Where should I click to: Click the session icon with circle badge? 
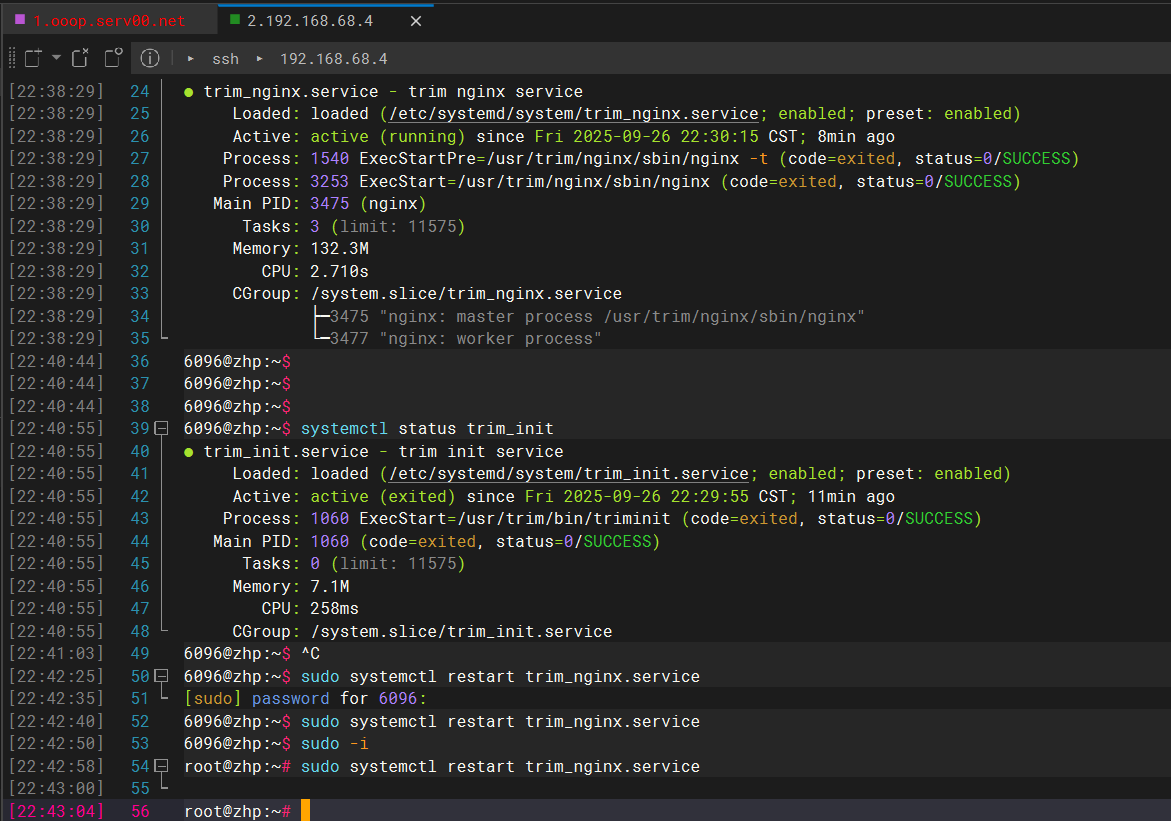tap(112, 58)
